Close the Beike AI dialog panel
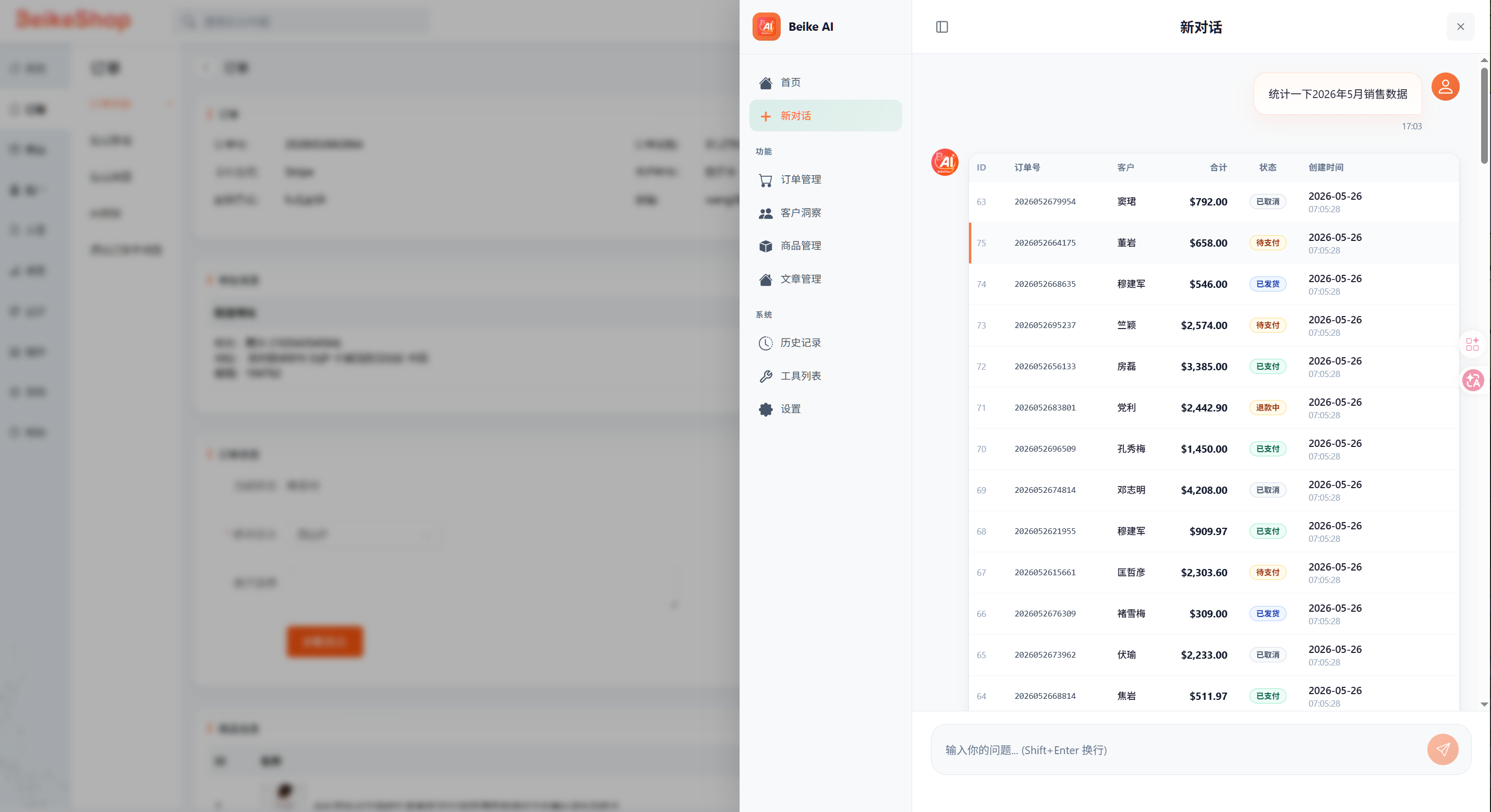The image size is (1491, 812). 1460,27
